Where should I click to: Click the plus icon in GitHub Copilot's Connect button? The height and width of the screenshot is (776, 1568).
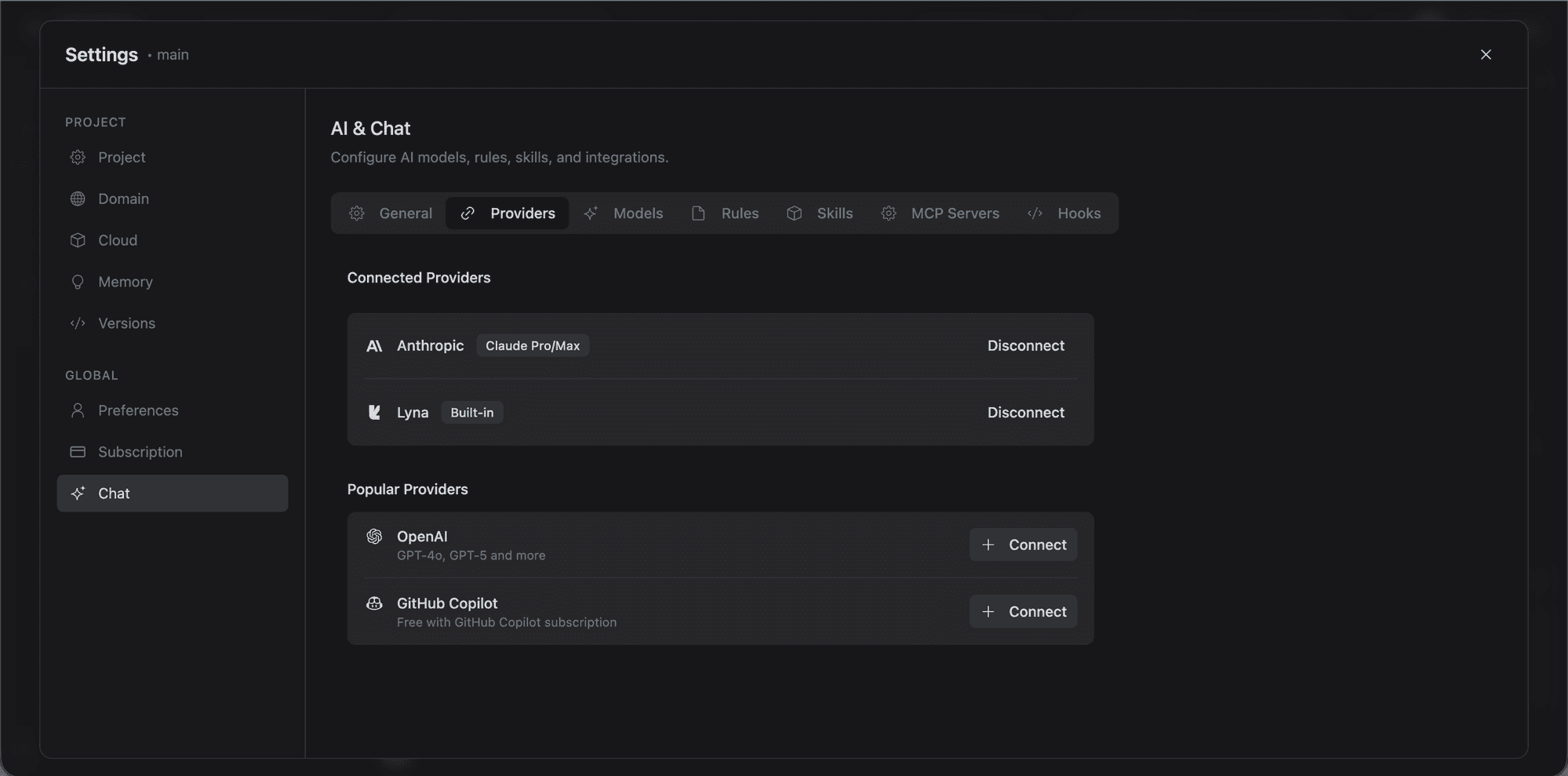(988, 611)
